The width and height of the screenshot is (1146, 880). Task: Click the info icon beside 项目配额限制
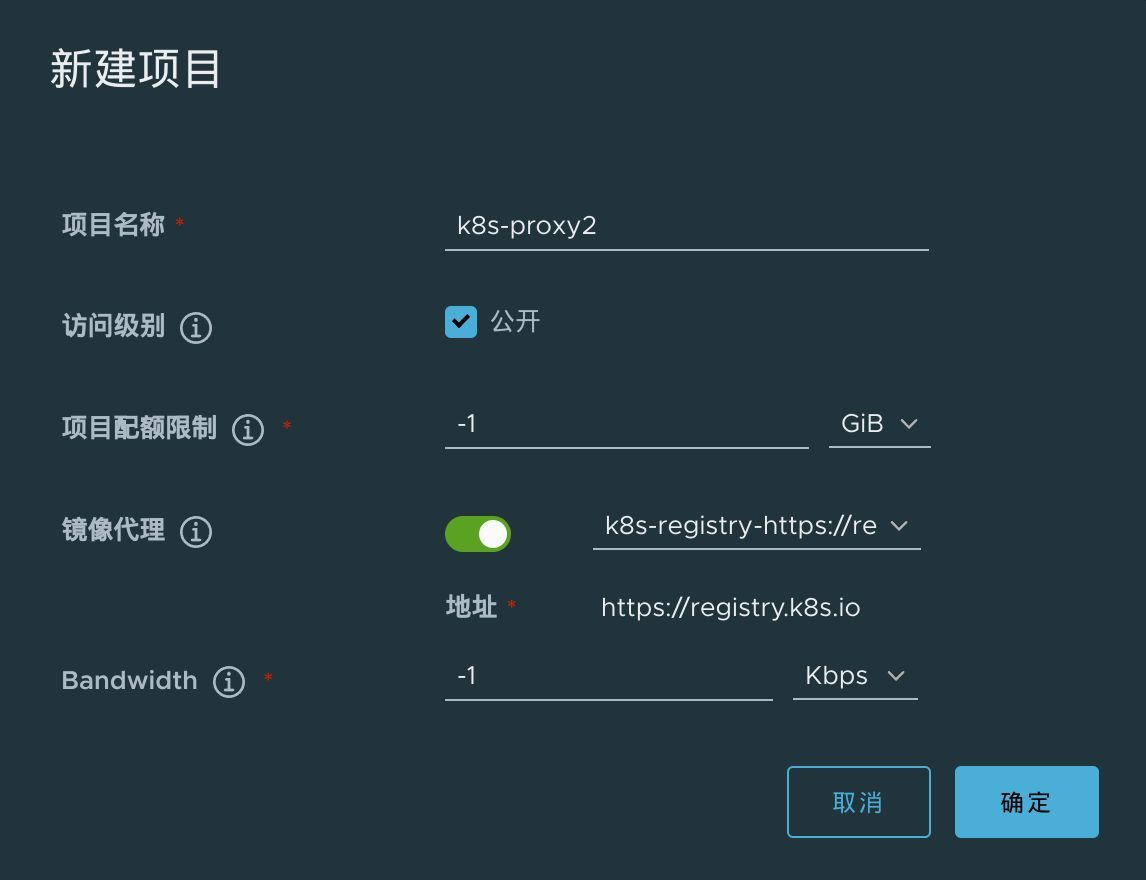(248, 429)
